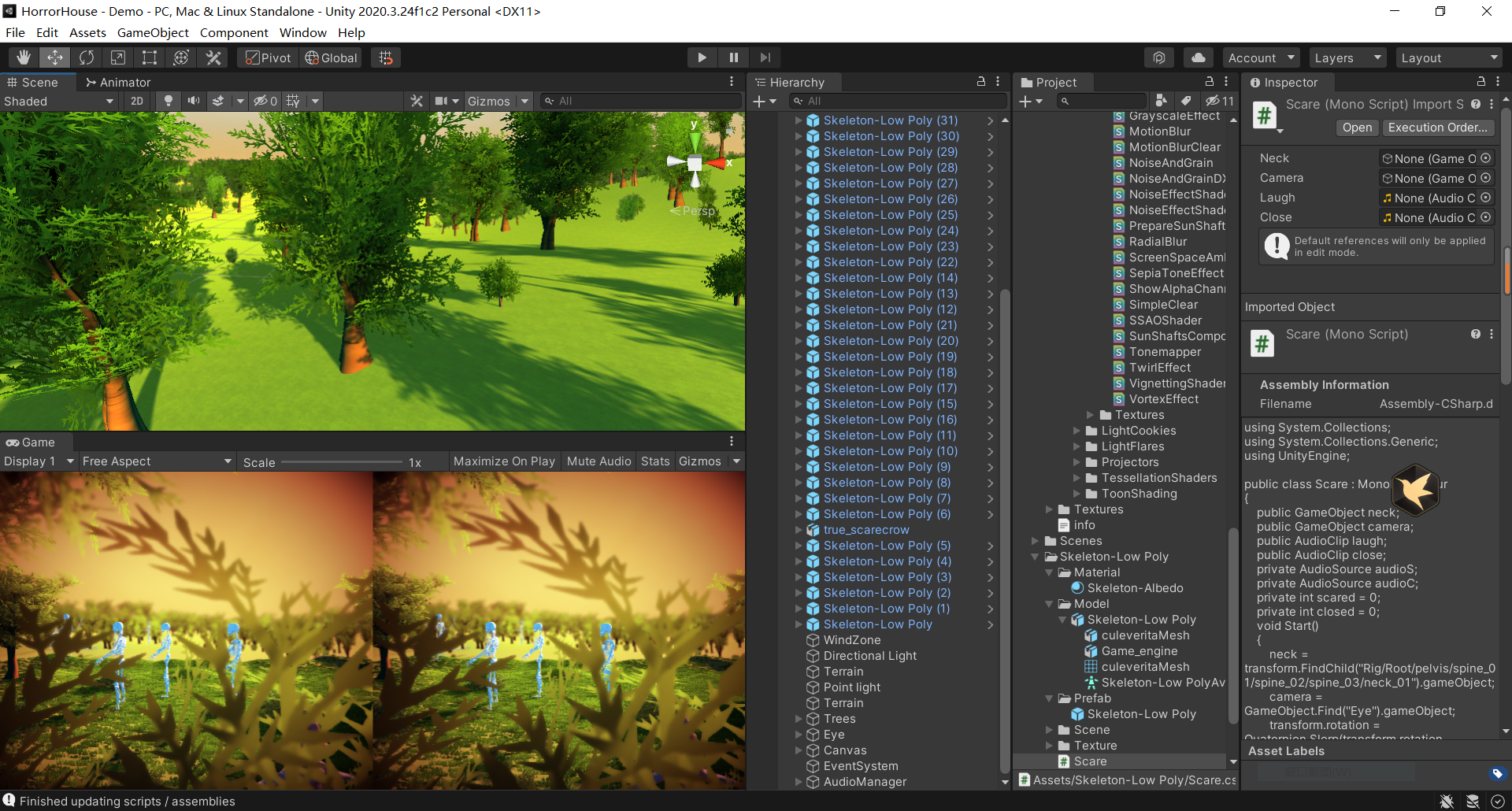This screenshot has height=811, width=1512.
Task: Click Scene view search field
Action: point(642,101)
